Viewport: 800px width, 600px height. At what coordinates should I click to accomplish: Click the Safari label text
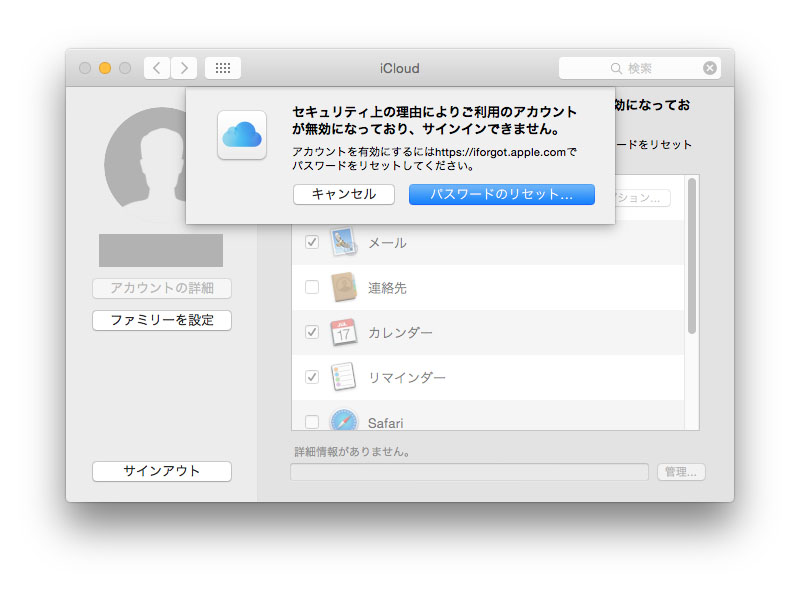click(386, 423)
